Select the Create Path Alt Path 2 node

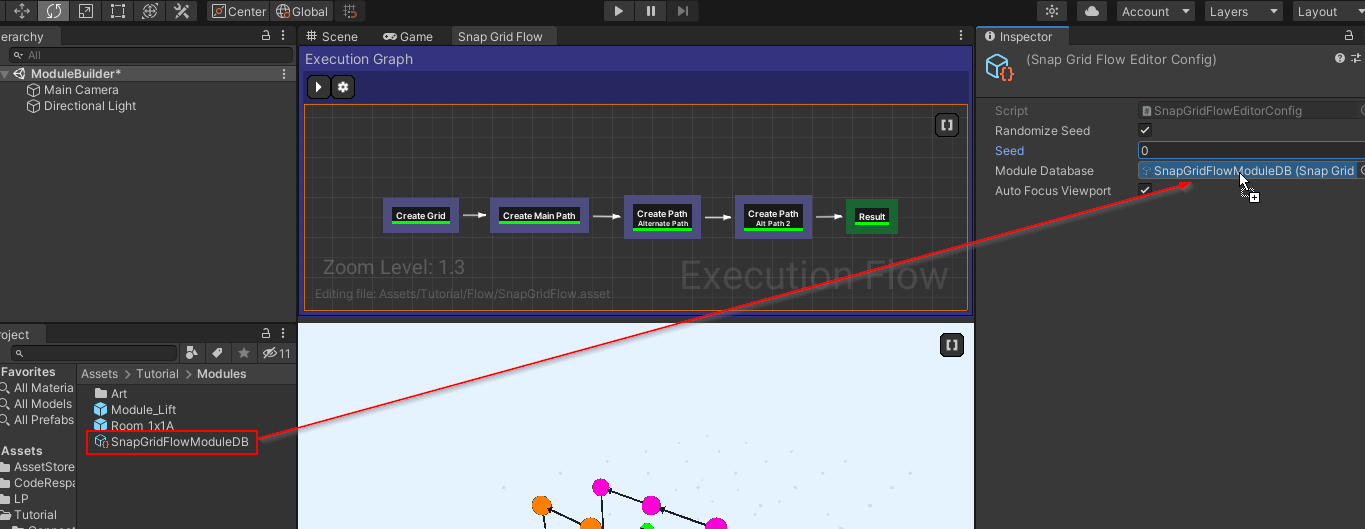(x=773, y=217)
